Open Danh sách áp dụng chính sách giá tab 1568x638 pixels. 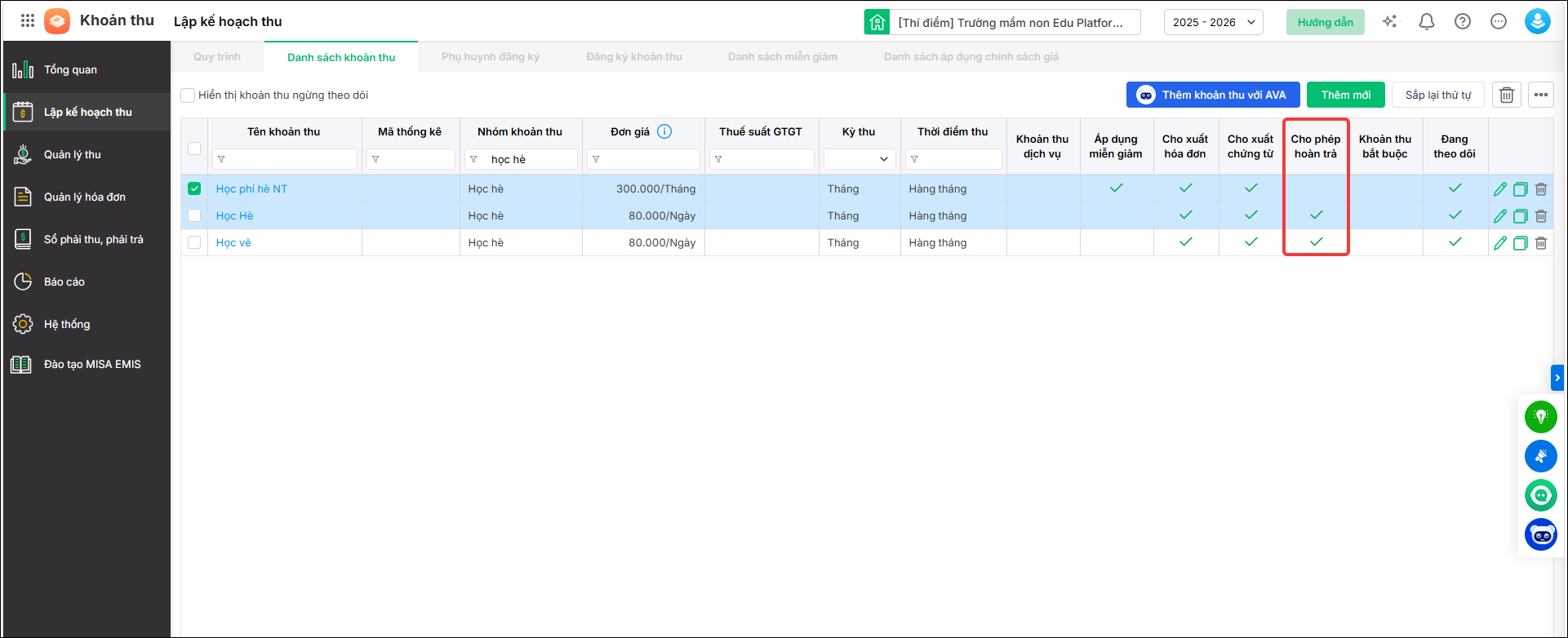[x=971, y=57]
